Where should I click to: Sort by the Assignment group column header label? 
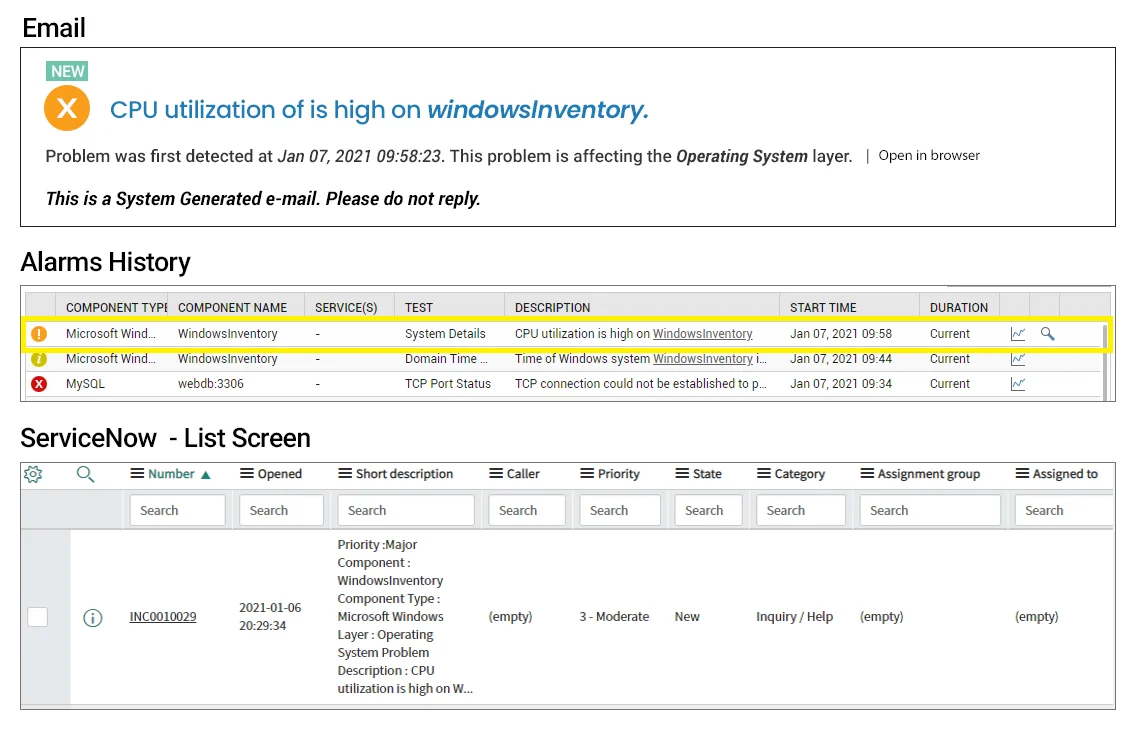tap(929, 474)
